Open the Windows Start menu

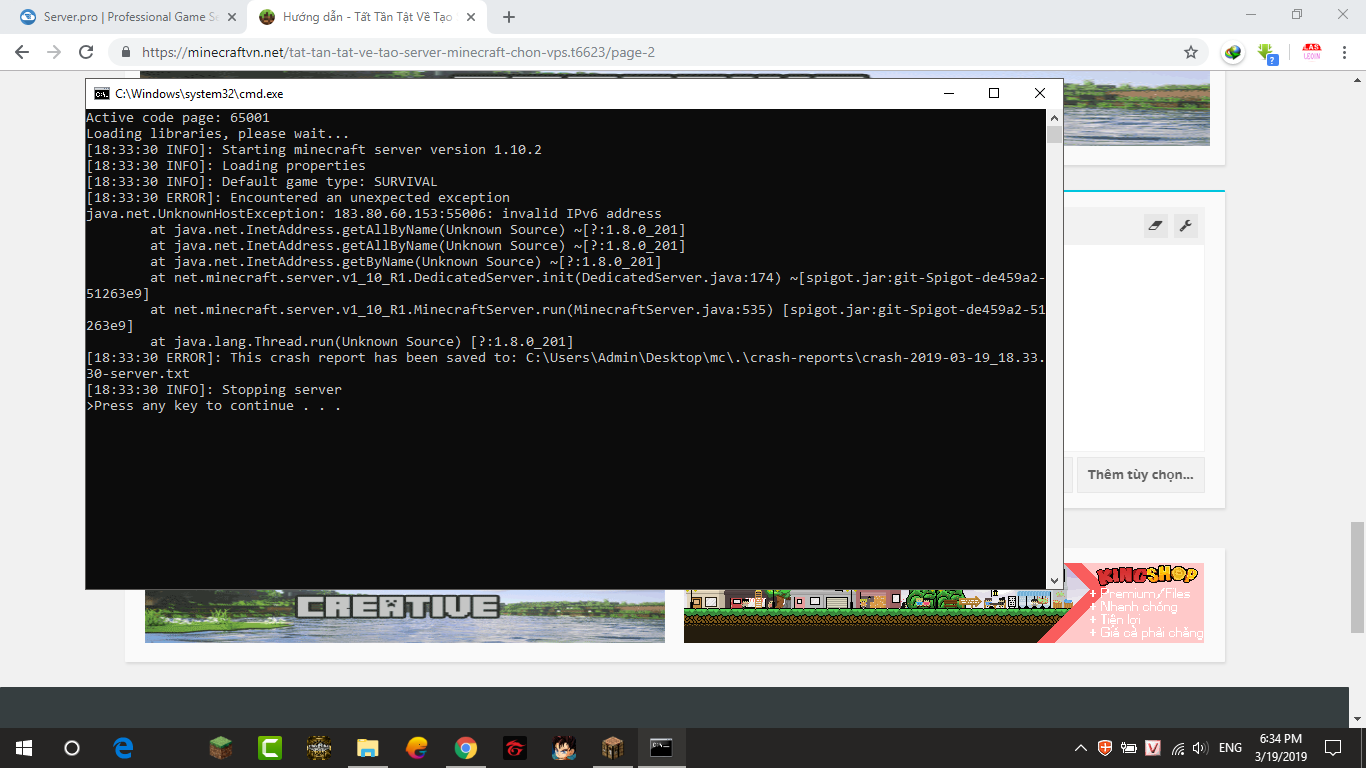[24, 747]
